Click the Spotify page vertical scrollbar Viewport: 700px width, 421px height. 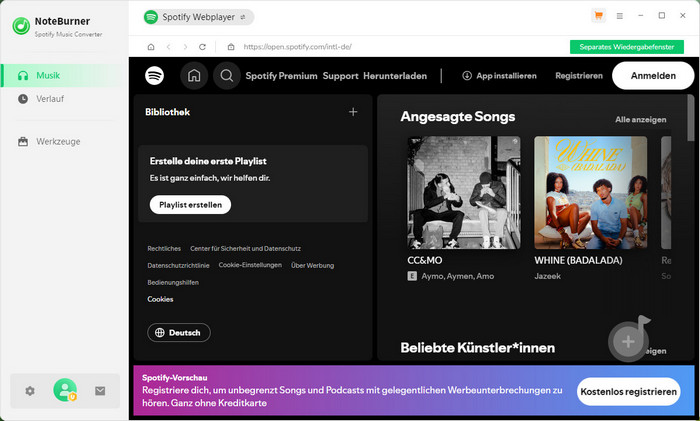tap(691, 118)
